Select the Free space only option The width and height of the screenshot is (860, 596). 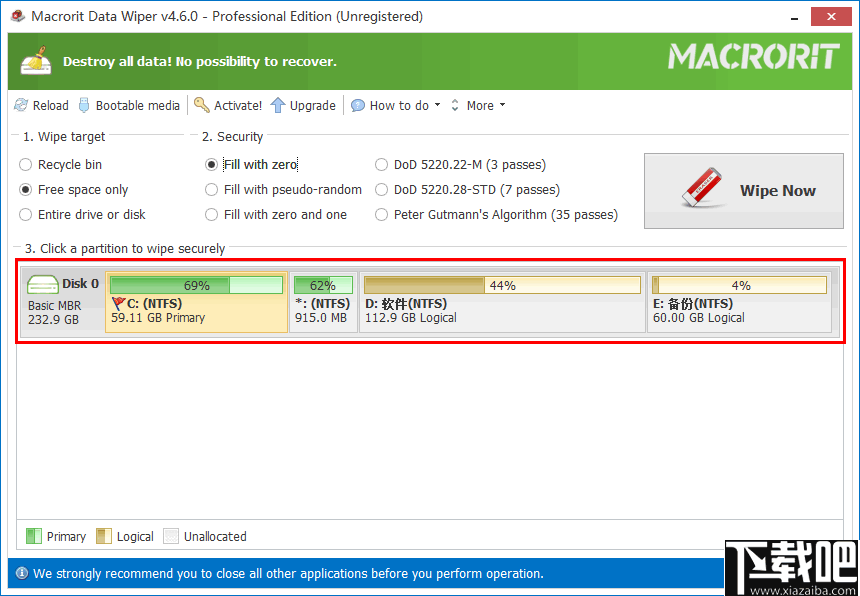[x=24, y=190]
